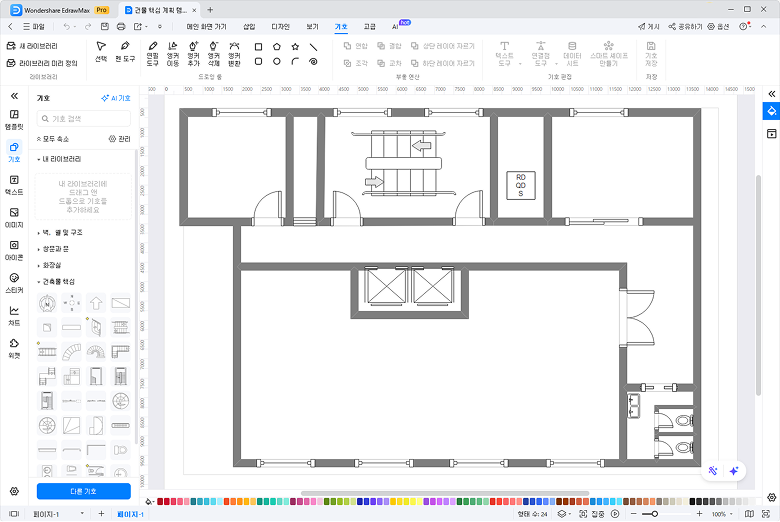The height and width of the screenshot is (522, 780).
Task: Open the File menu (파일)
Action: (x=34, y=26)
